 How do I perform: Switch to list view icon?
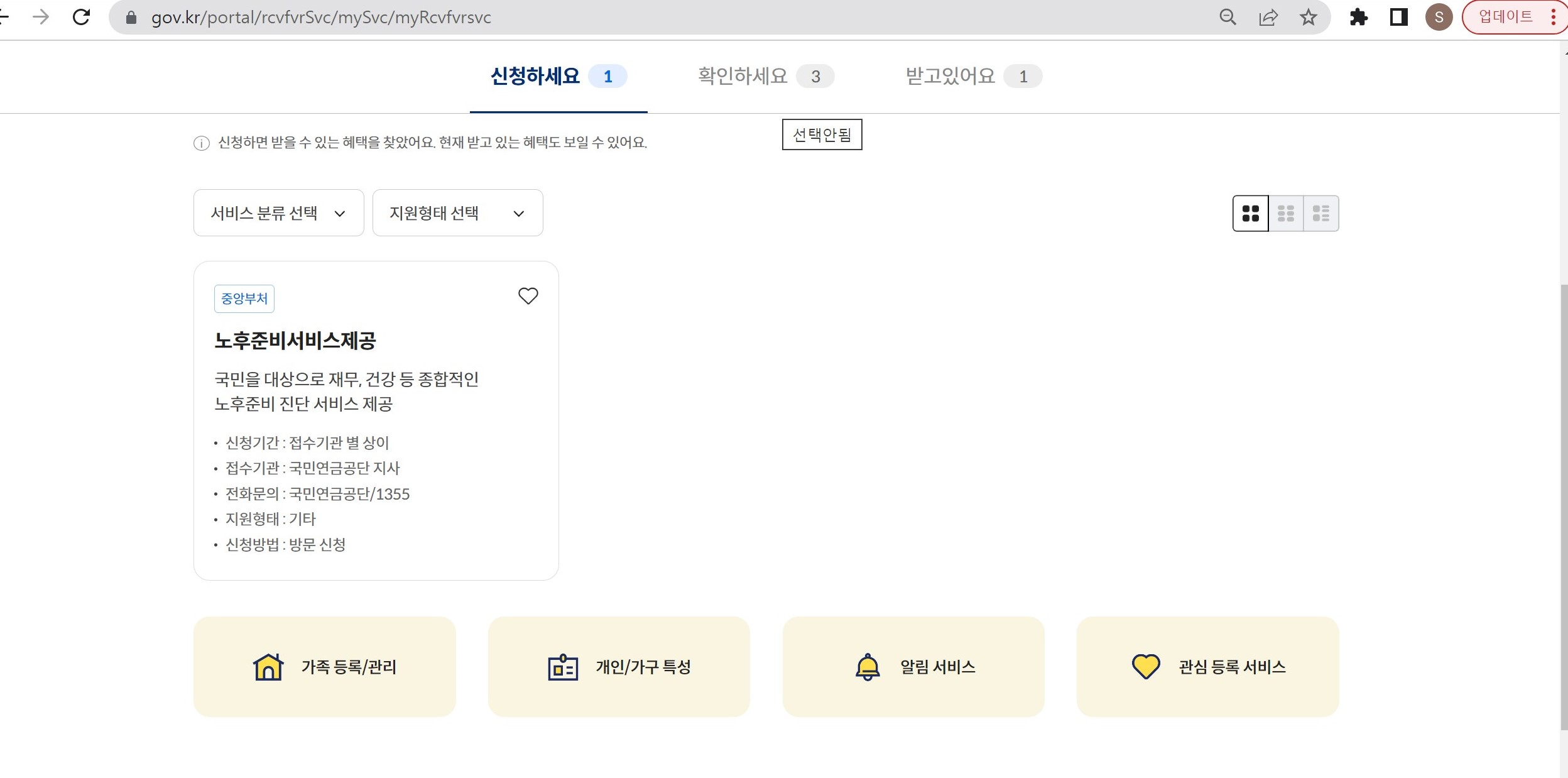[1320, 214]
